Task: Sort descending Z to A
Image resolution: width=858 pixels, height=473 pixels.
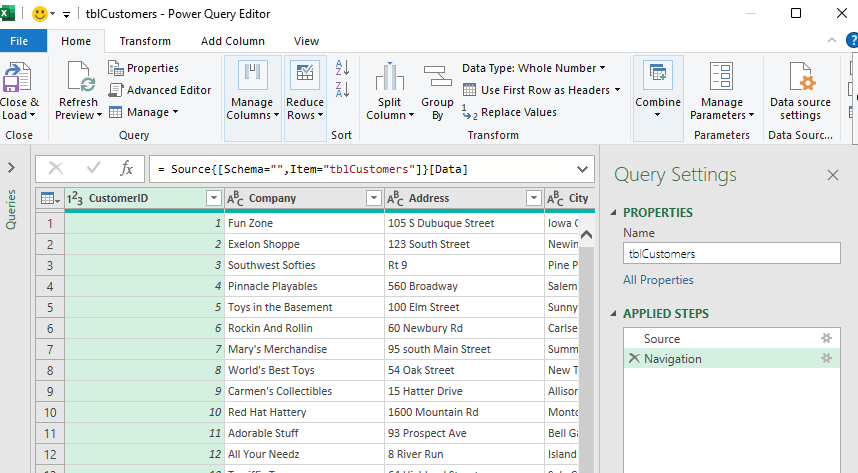Action: pos(343,89)
